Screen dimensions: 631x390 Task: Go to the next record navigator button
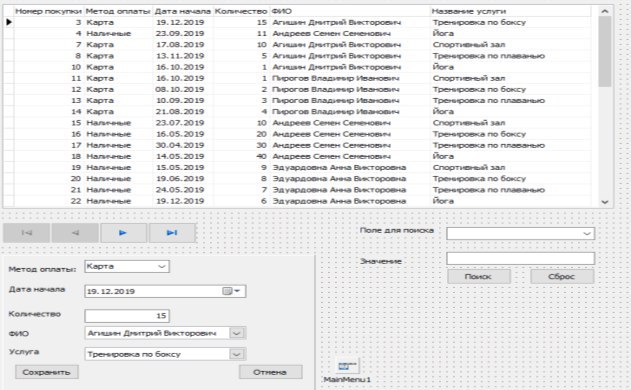click(x=123, y=233)
